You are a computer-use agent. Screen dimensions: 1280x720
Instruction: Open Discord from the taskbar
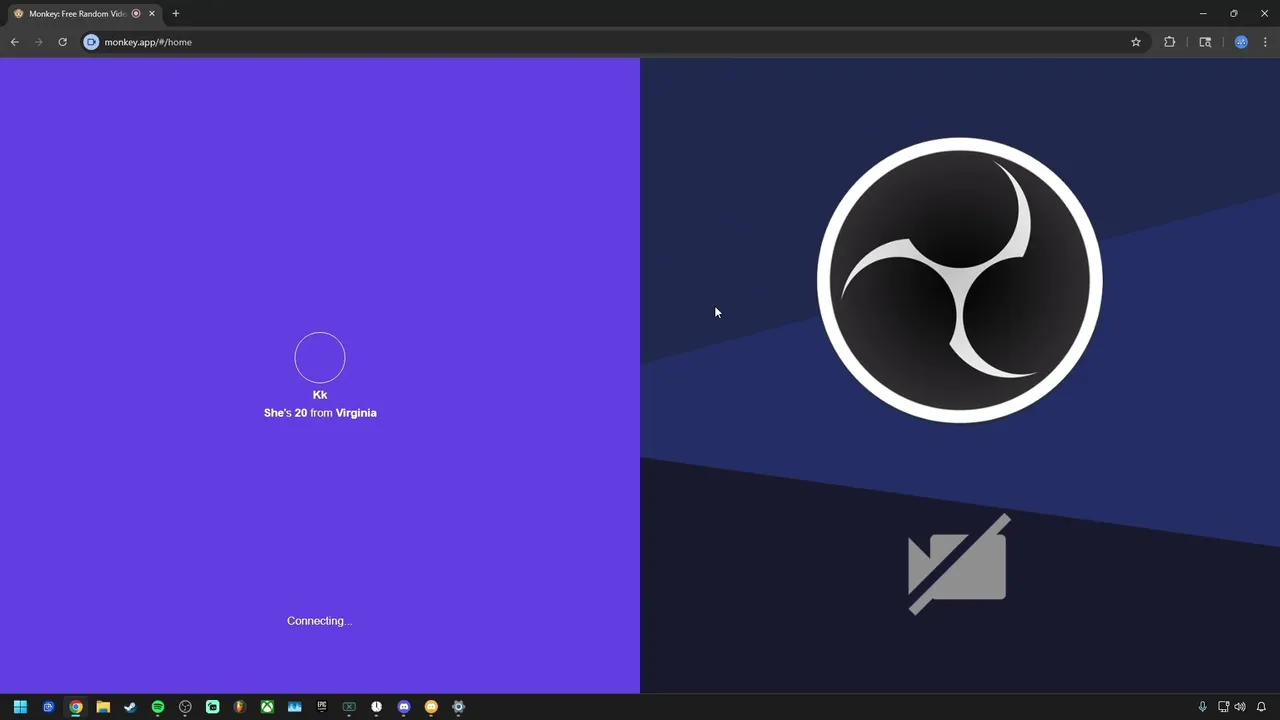tap(404, 707)
